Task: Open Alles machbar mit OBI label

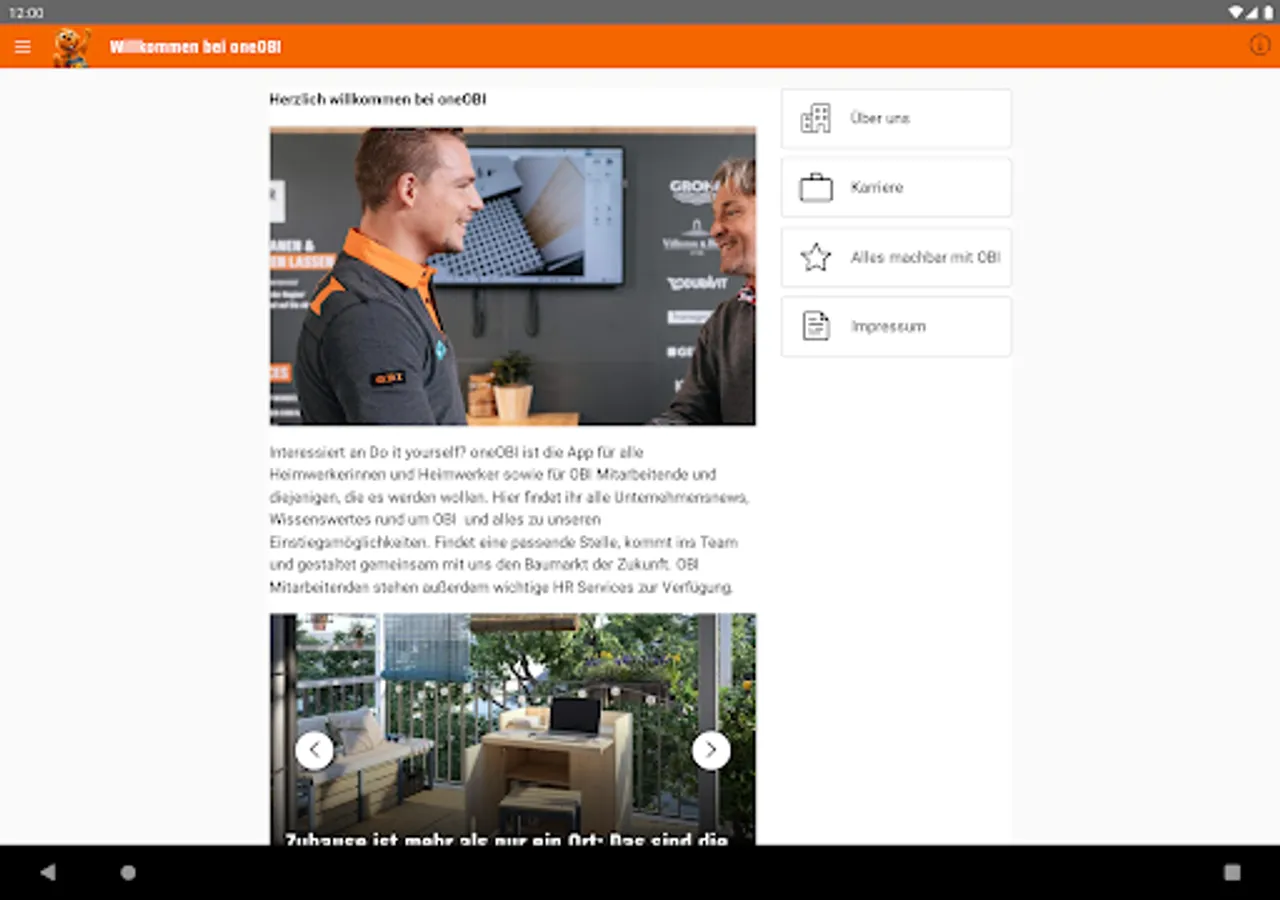Action: click(x=925, y=257)
